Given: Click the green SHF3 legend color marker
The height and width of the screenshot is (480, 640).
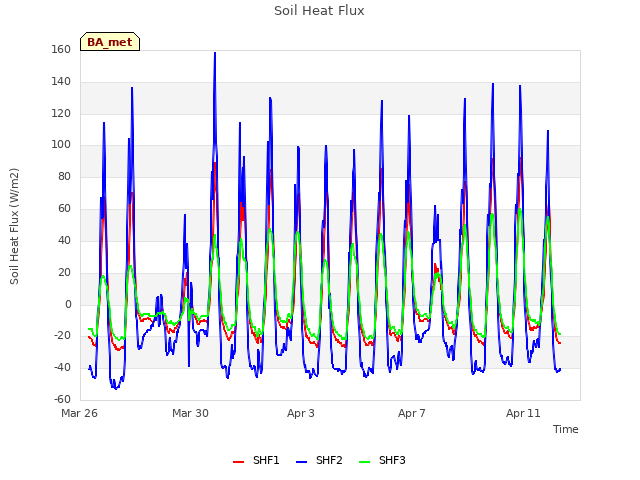Looking at the screenshot, I should (x=364, y=462).
